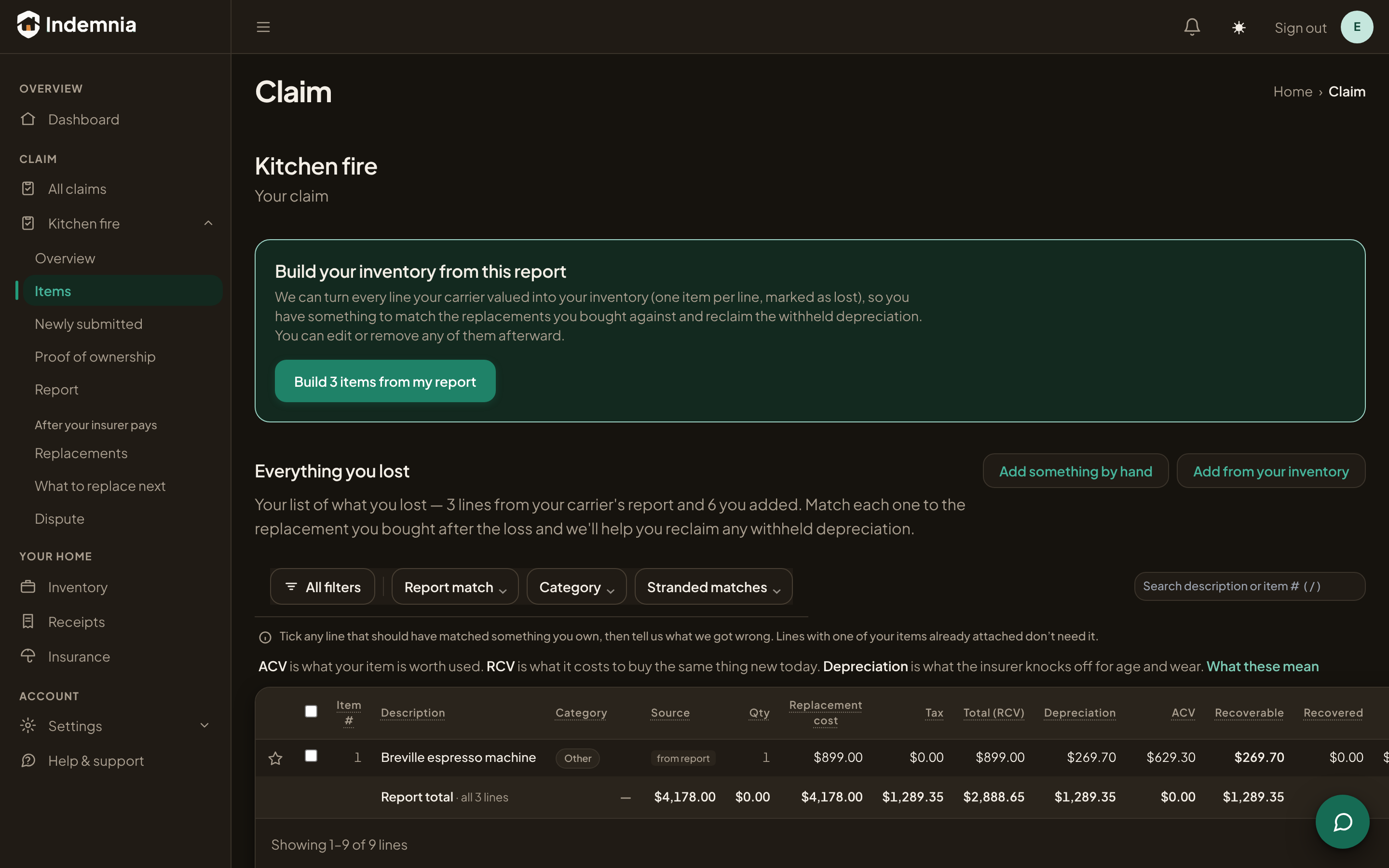Screen dimensions: 1389x868
Task: Click Sign out
Action: [x=1301, y=27]
